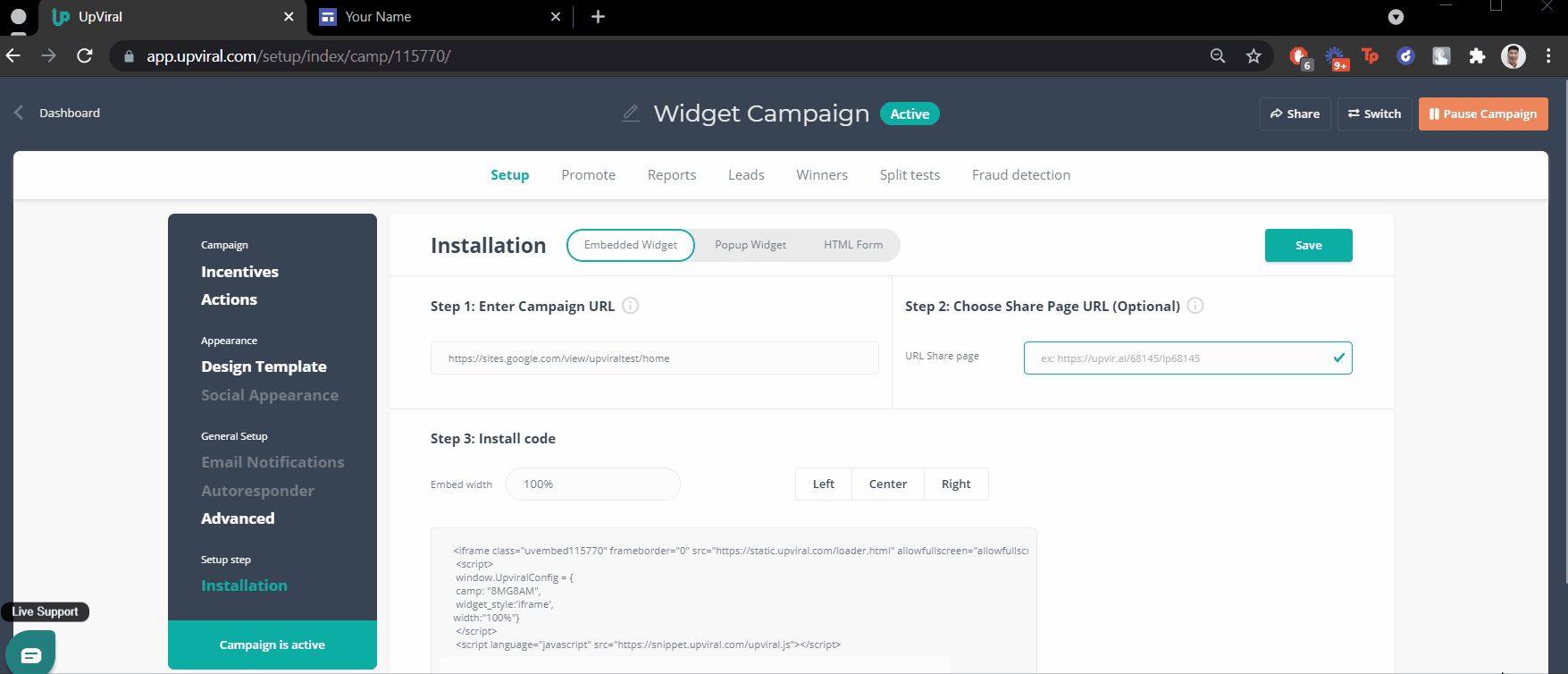Click the Switch campaign button
The width and height of the screenshot is (1568, 674).
tap(1374, 114)
